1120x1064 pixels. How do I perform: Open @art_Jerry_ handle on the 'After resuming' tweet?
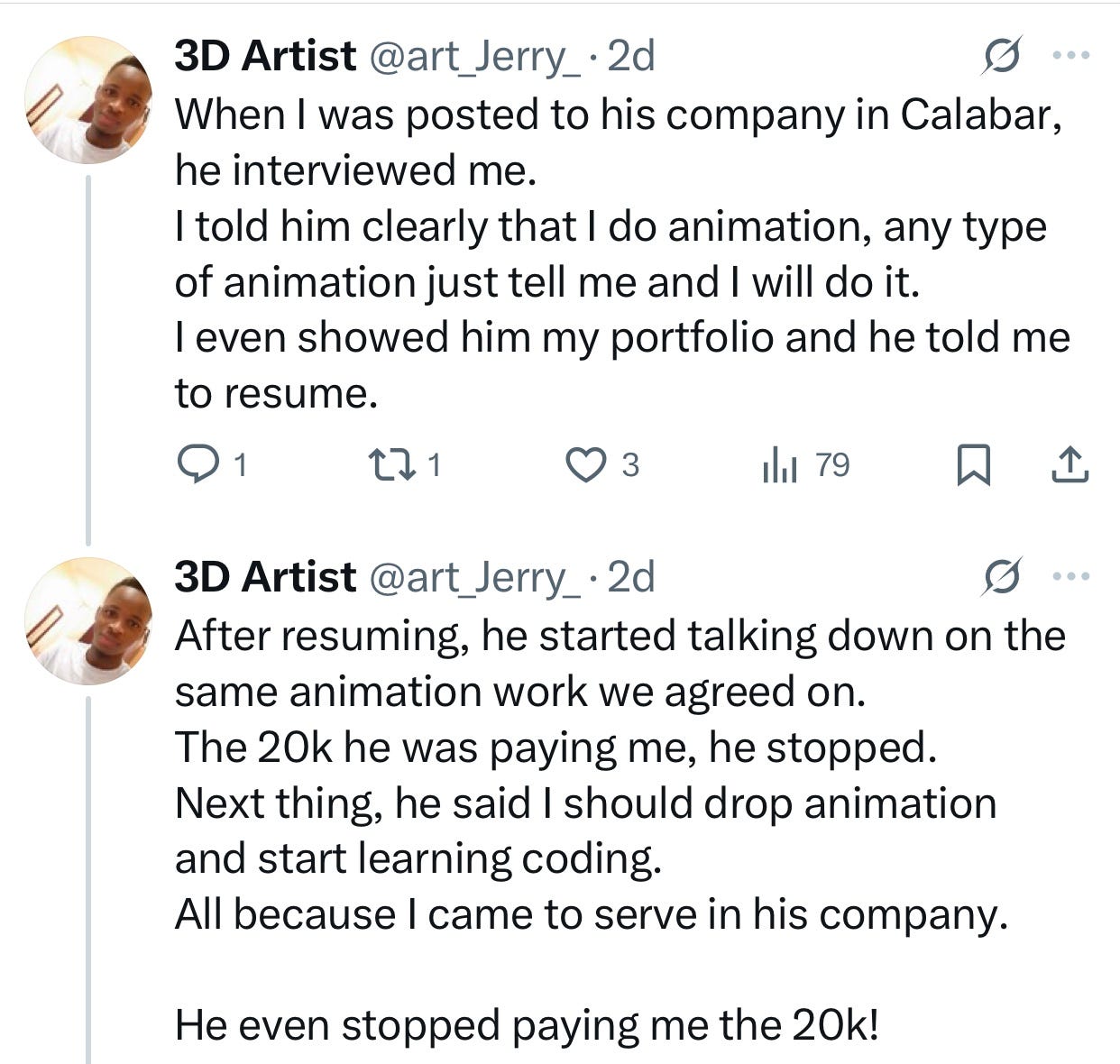[471, 577]
